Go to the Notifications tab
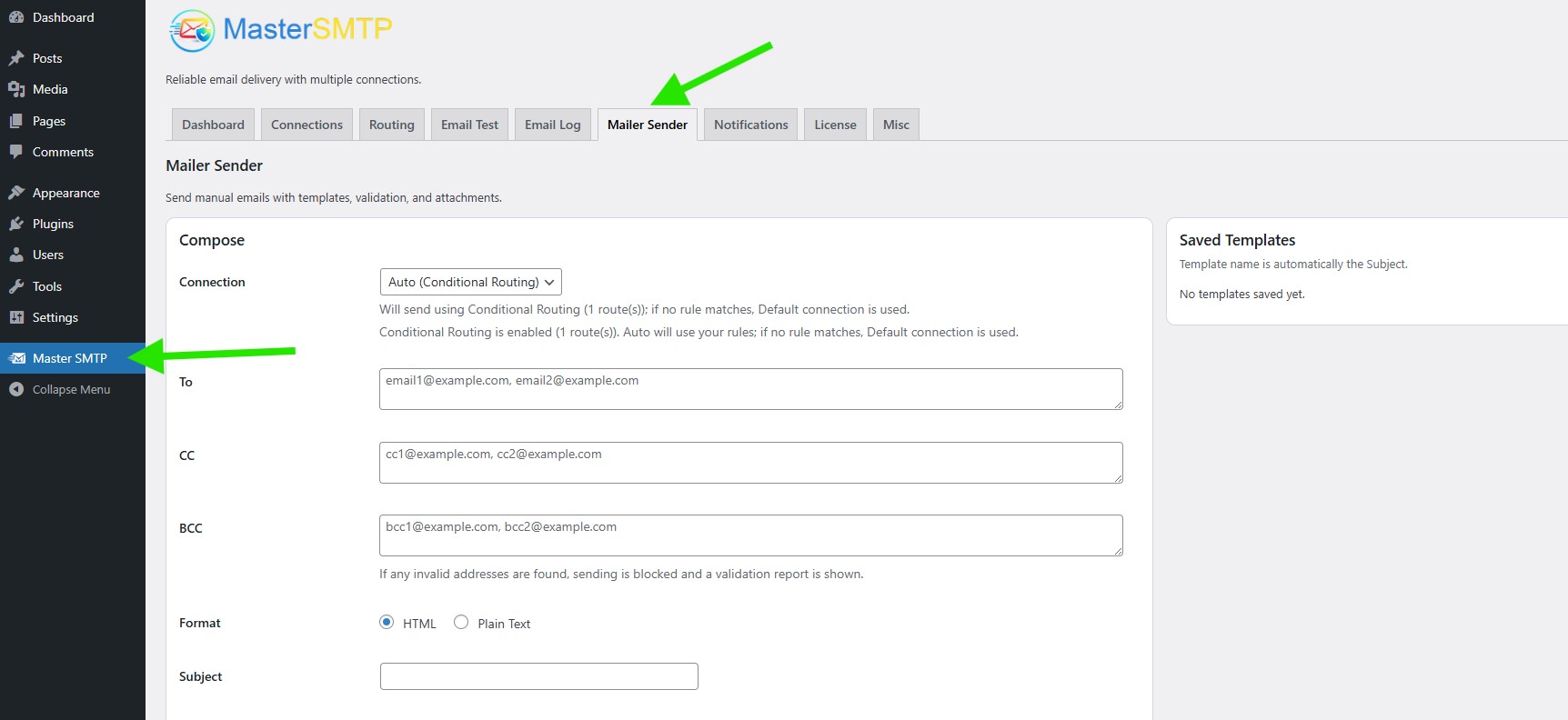This screenshot has width=1568, height=720. tap(750, 125)
